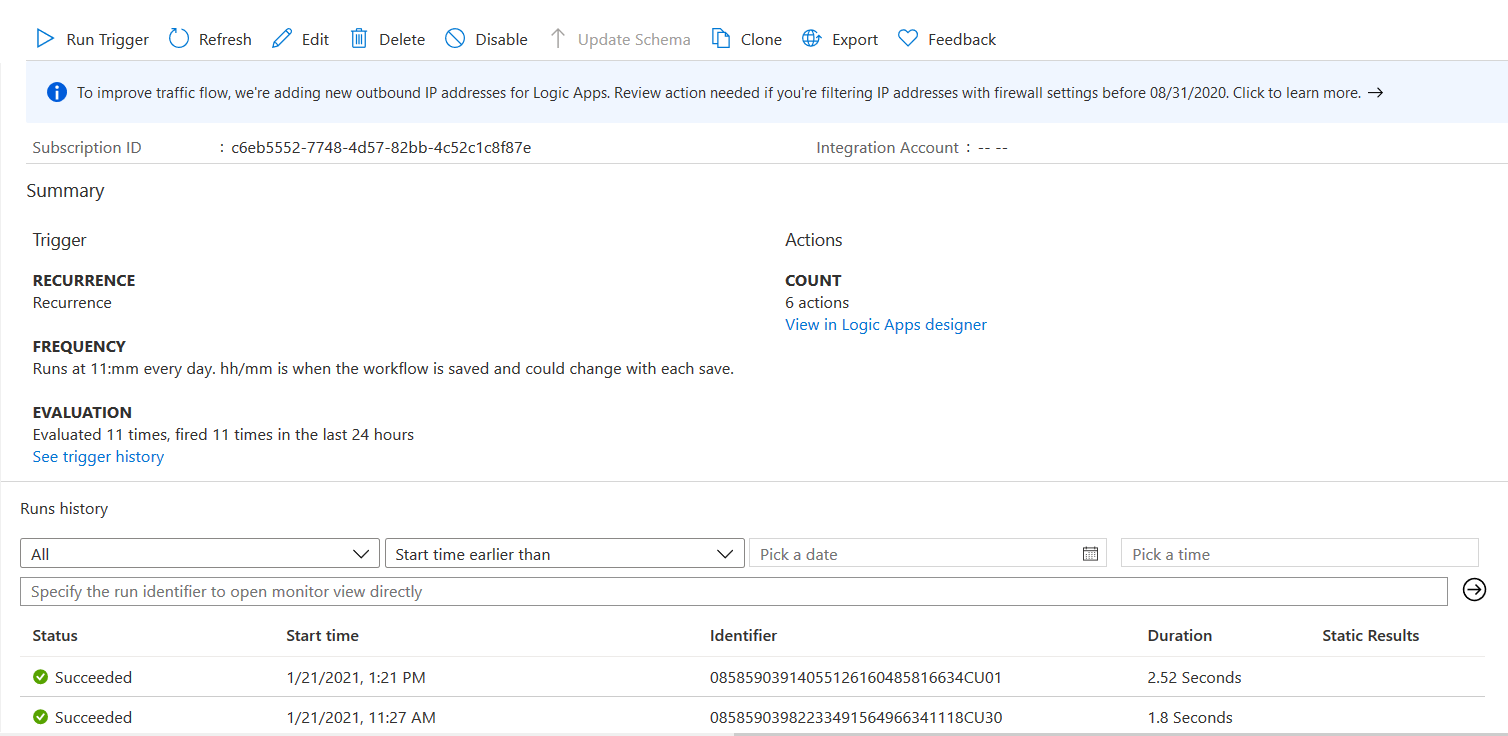This screenshot has height=736, width=1508.
Task: Open See trigger history link
Action: click(x=98, y=457)
